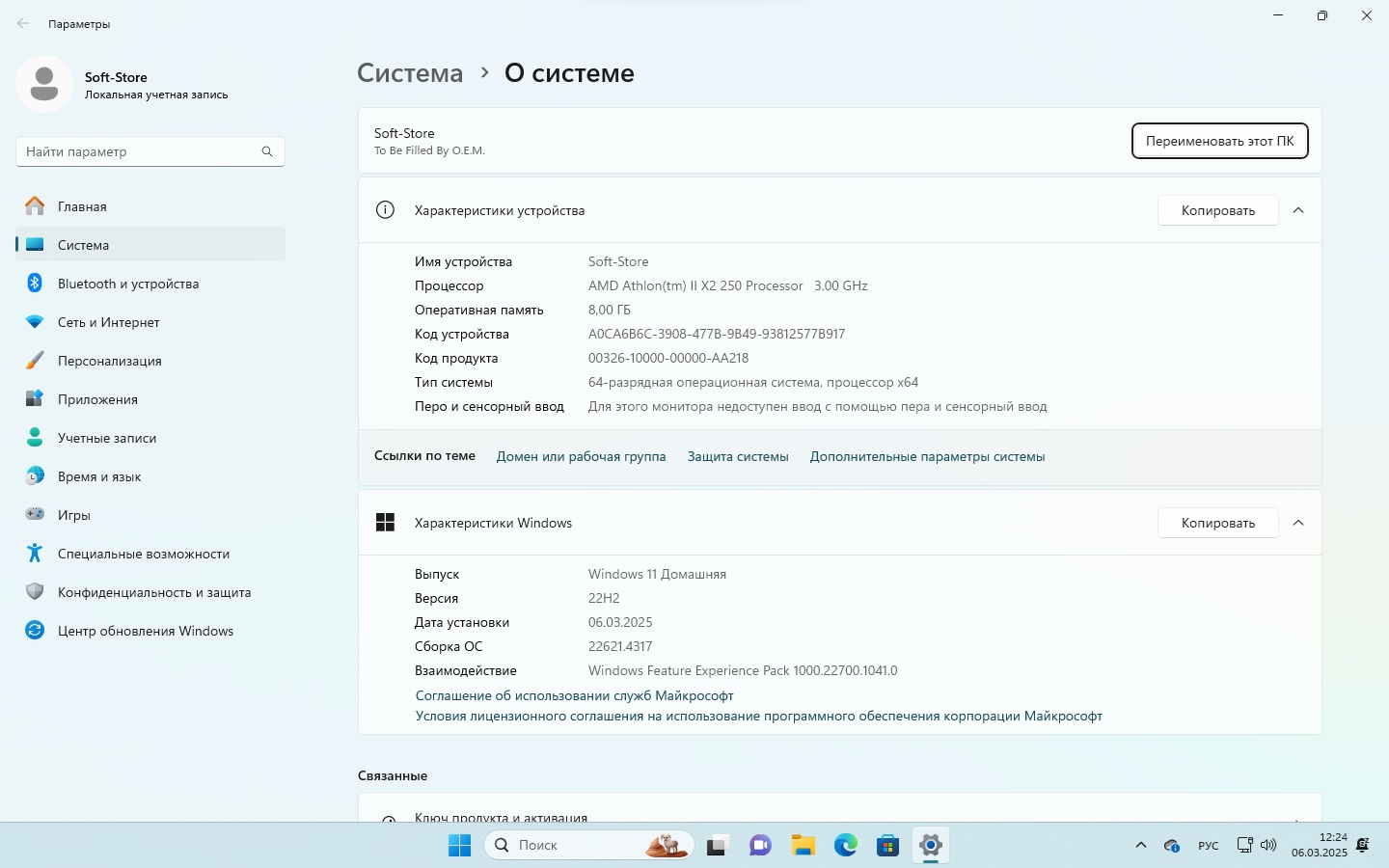Select Время и язык sidebar item
1389x868 pixels.
tap(150, 475)
